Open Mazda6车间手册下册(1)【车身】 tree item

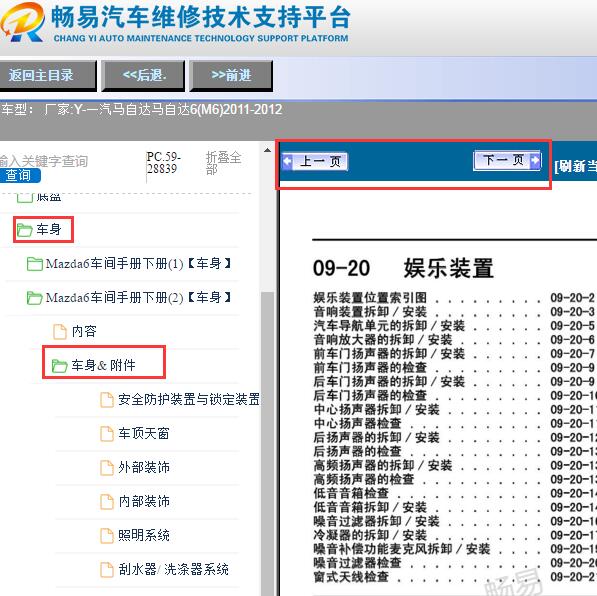coord(139,264)
